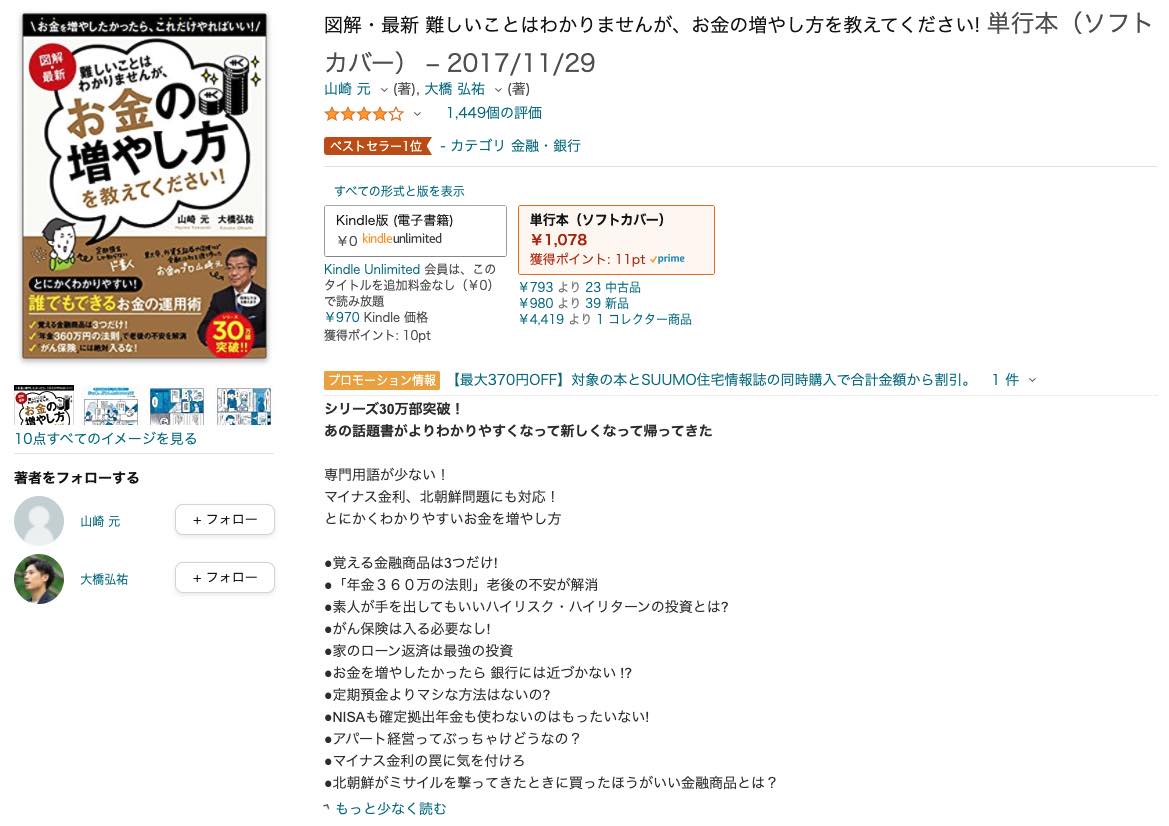
Task: Click the ベストセラー1位 badge
Action: (377, 145)
